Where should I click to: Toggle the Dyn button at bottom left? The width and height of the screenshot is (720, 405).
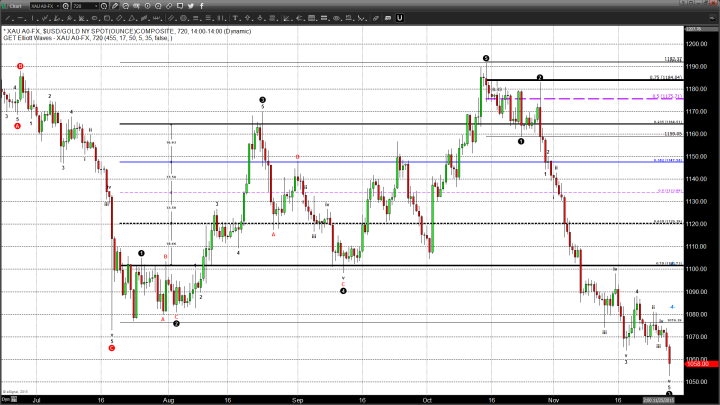coord(7,397)
